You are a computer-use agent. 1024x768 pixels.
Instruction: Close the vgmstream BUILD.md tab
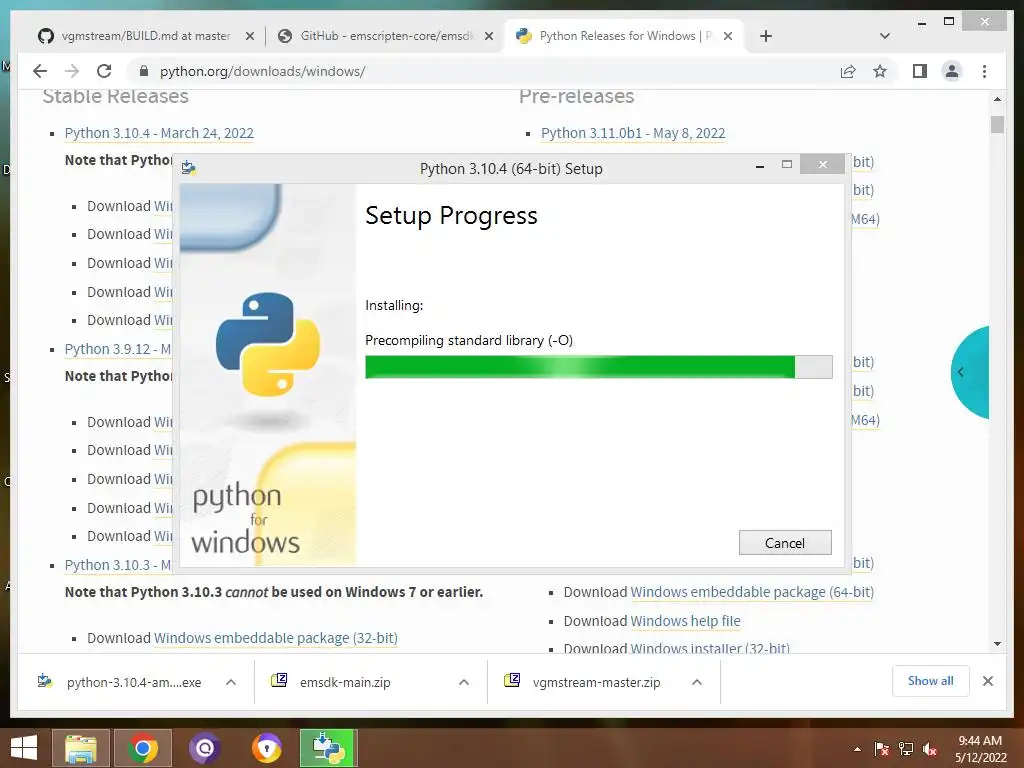pyautogui.click(x=249, y=37)
